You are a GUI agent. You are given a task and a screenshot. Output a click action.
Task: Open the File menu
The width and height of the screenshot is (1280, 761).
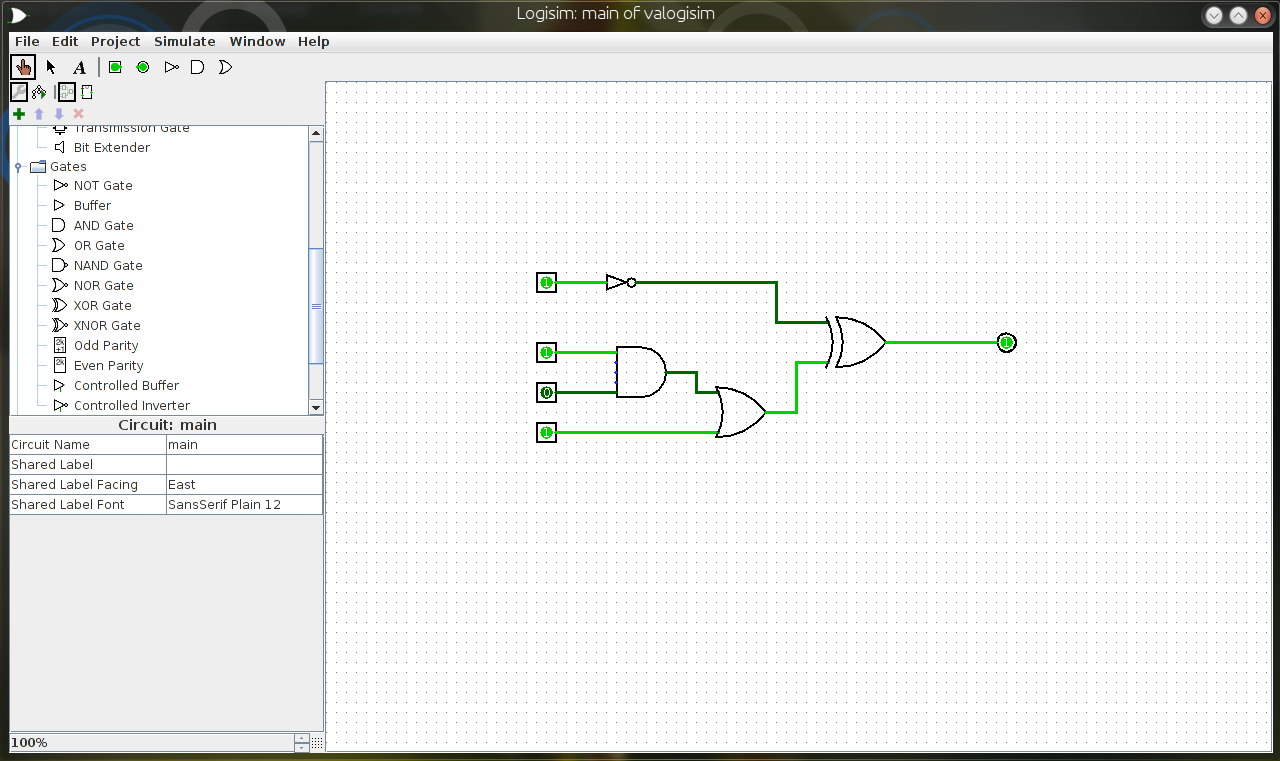click(27, 41)
